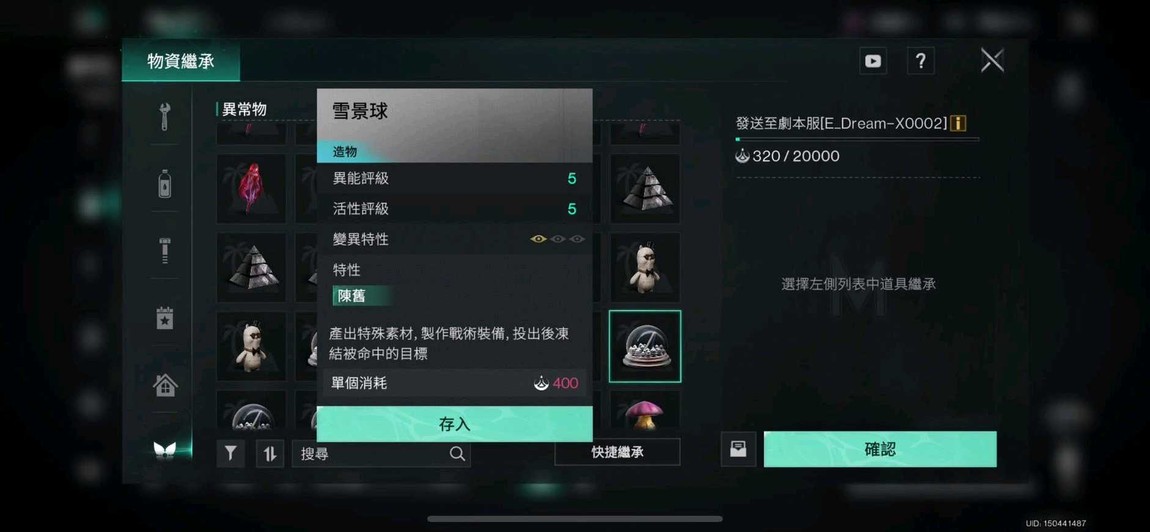
Task: Open the question mark help icon
Action: pos(920,61)
